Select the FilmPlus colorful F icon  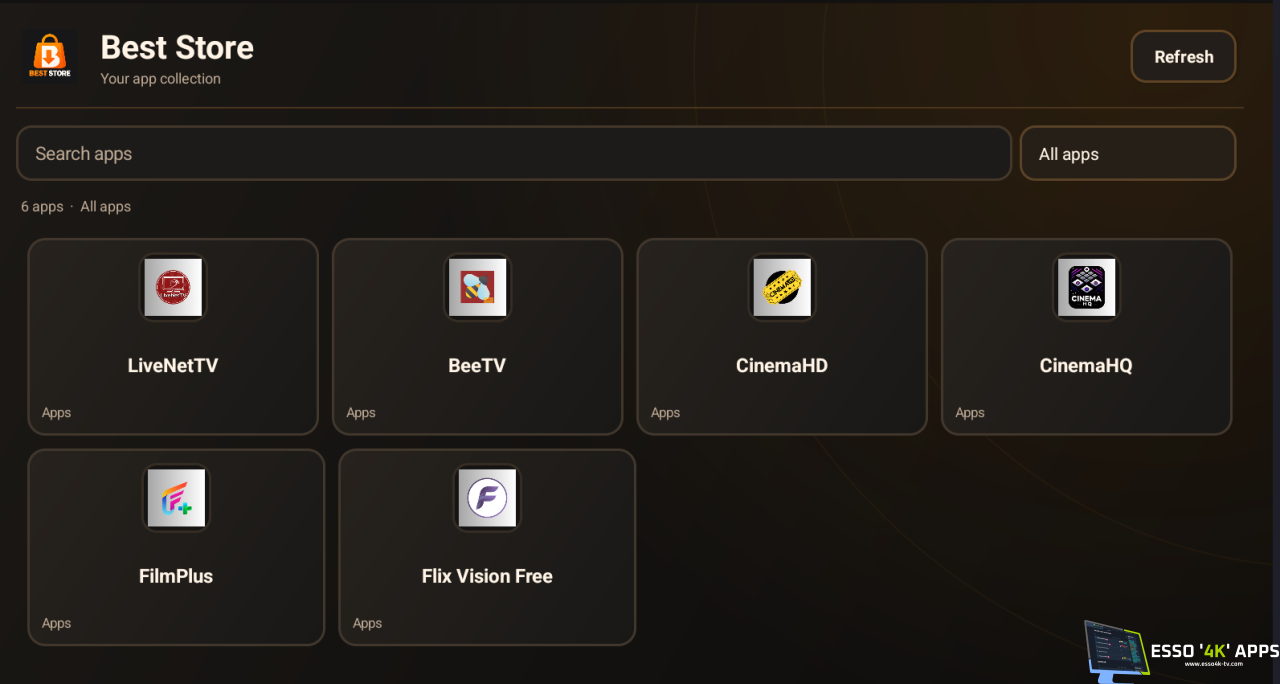click(176, 498)
